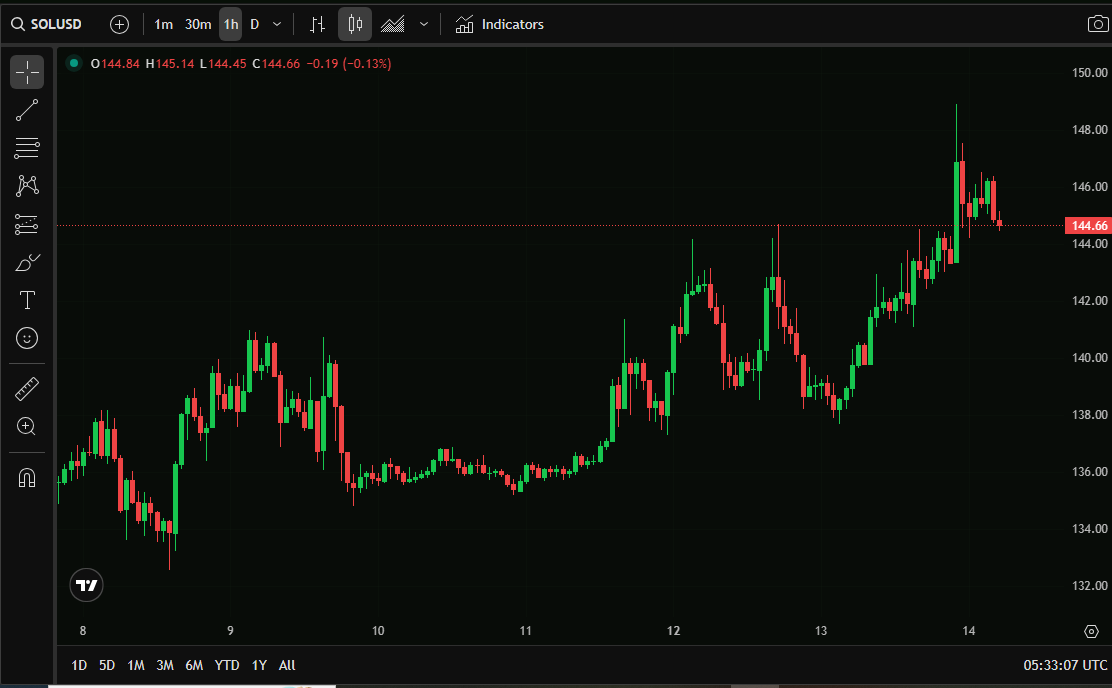Select the Patterns drawing tool

click(x=27, y=186)
